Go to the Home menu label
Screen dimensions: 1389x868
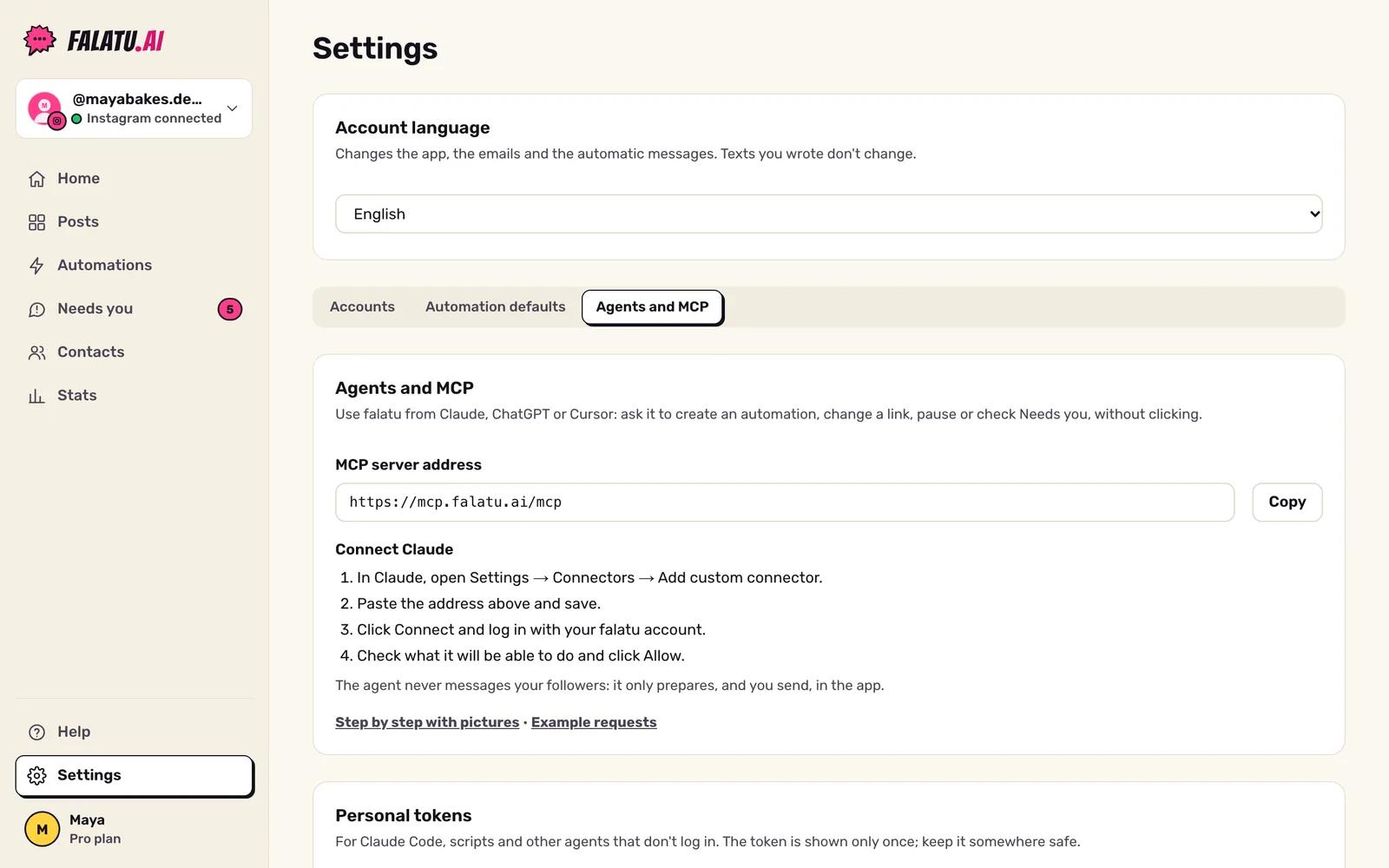click(78, 178)
